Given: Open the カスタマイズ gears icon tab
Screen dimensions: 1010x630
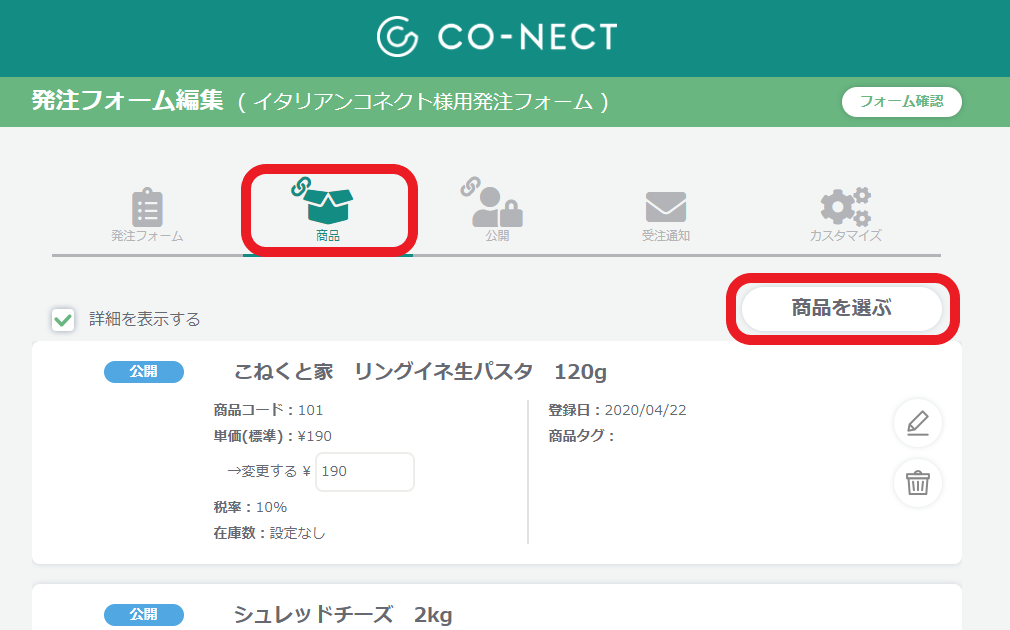Looking at the screenshot, I should tap(845, 207).
